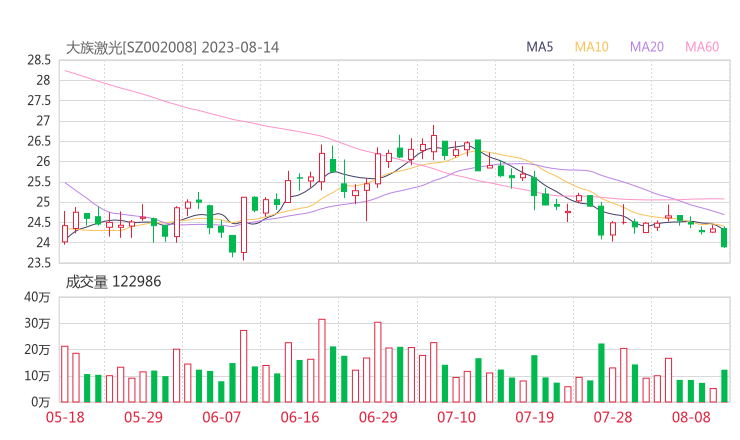Click the 27 price axis label
The image size is (740, 440).
click(43, 121)
